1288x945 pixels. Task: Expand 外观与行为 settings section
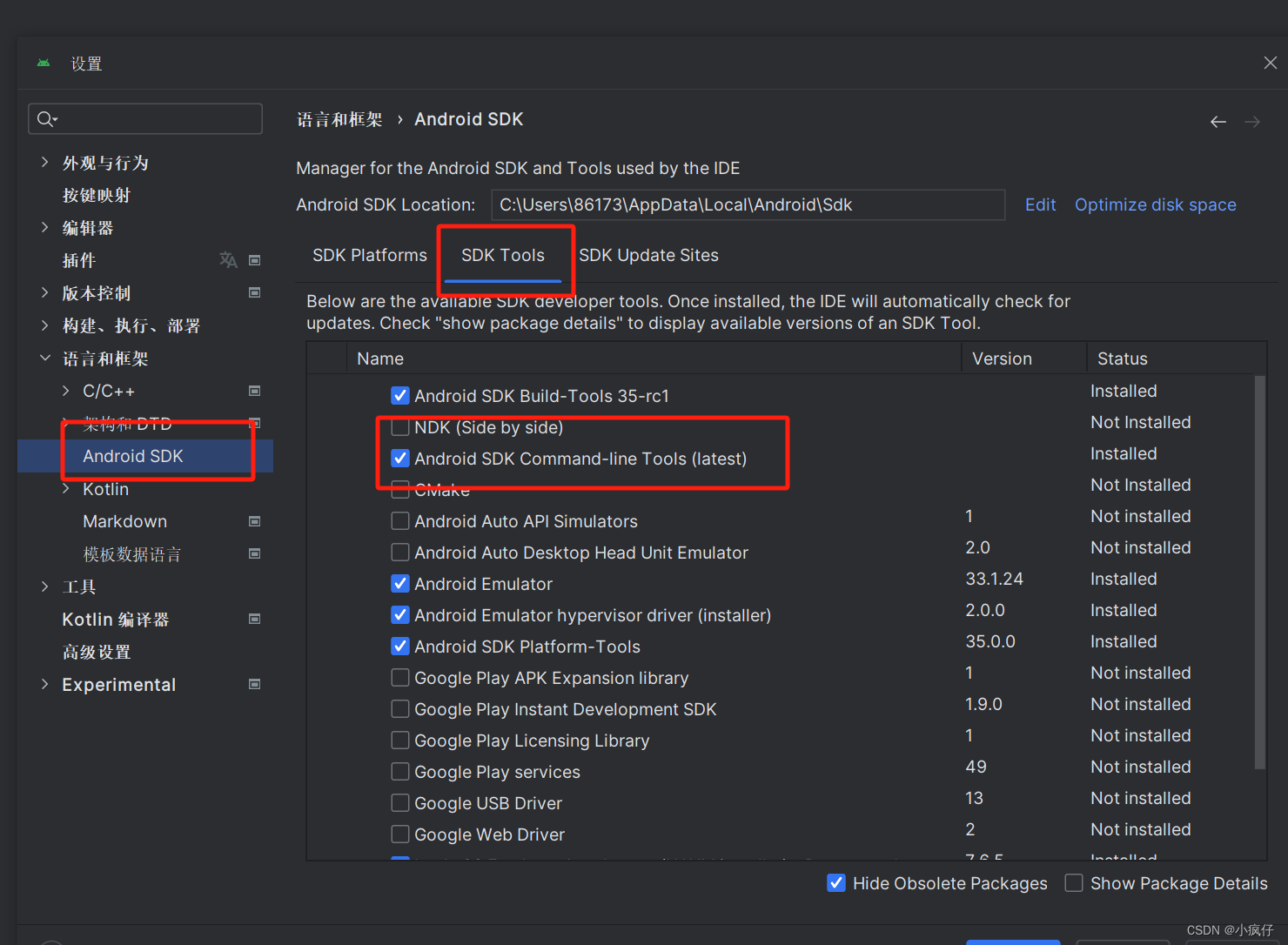pyautogui.click(x=44, y=162)
